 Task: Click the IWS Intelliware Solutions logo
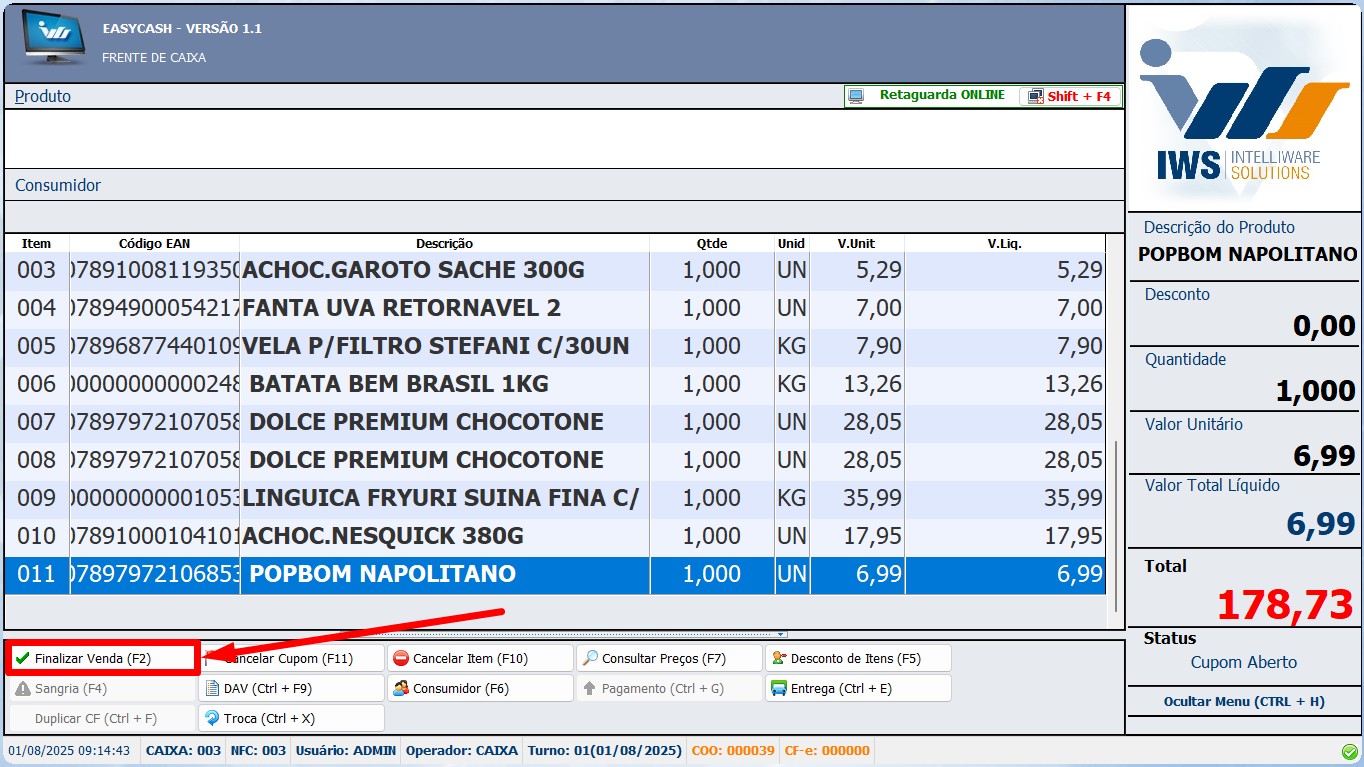pos(1244,111)
